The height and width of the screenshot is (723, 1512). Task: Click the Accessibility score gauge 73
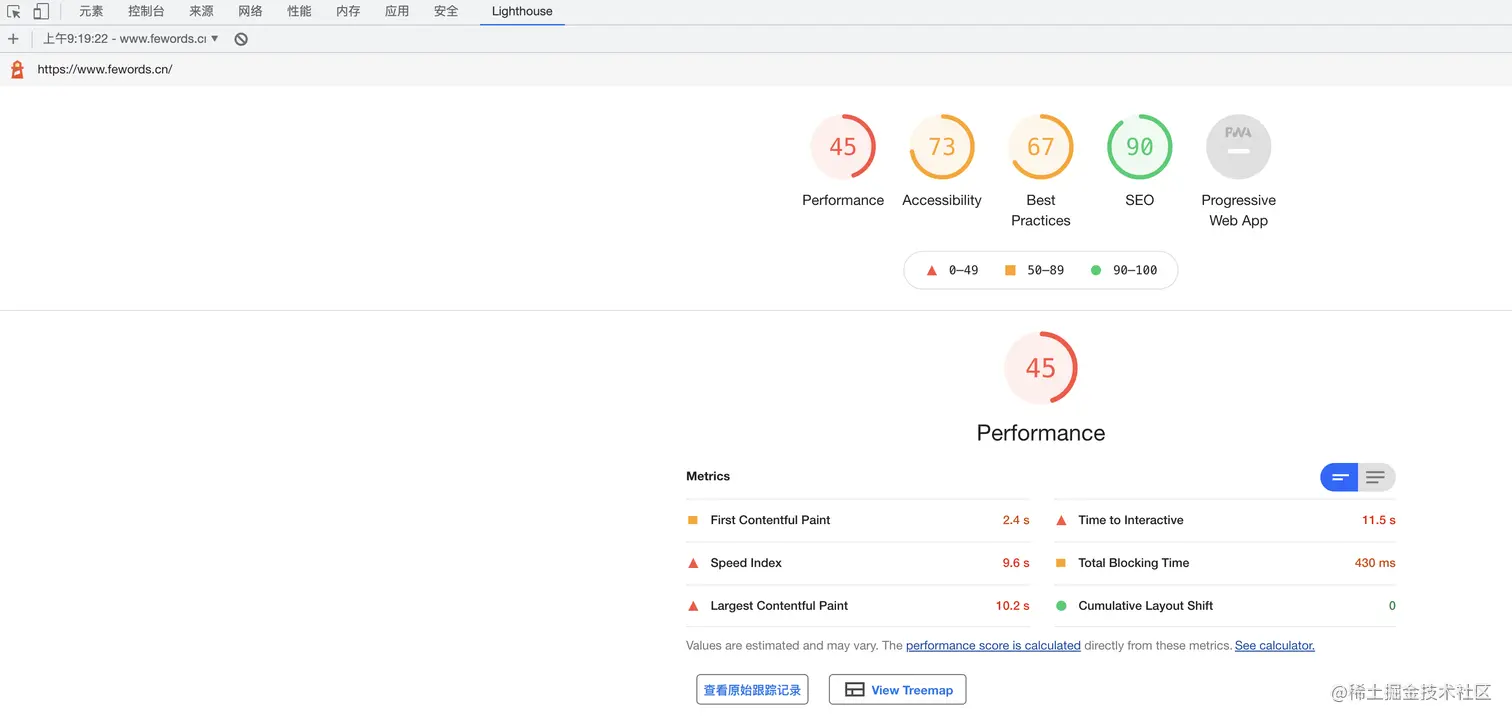[942, 147]
